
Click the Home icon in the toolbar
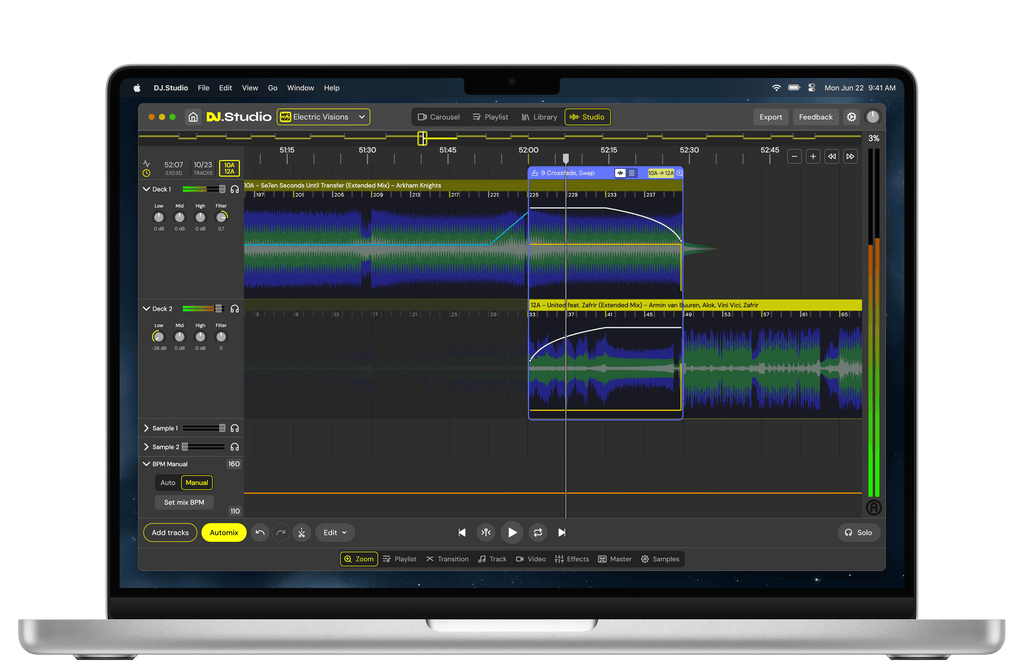pyautogui.click(x=193, y=117)
